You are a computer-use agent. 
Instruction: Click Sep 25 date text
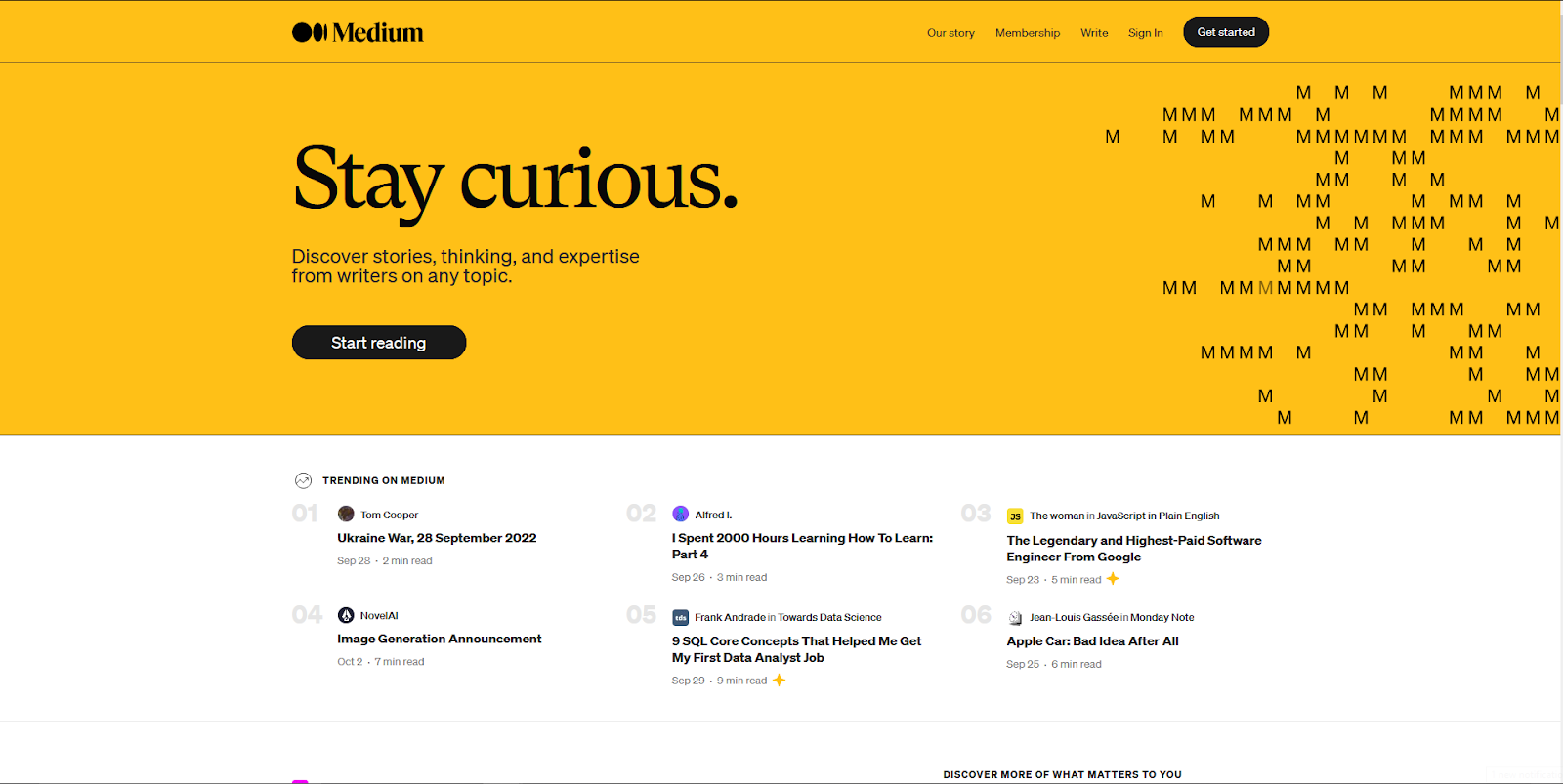coord(1023,664)
